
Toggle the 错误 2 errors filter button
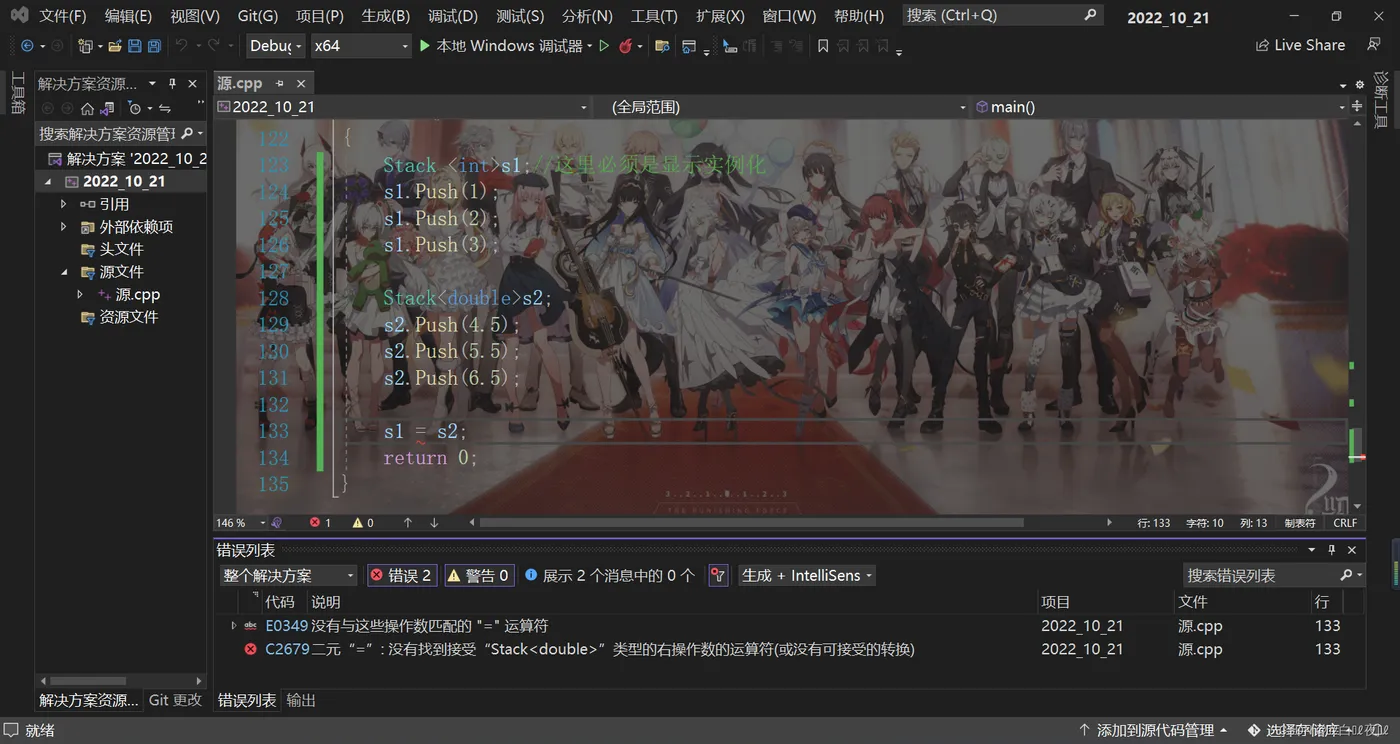(x=401, y=576)
